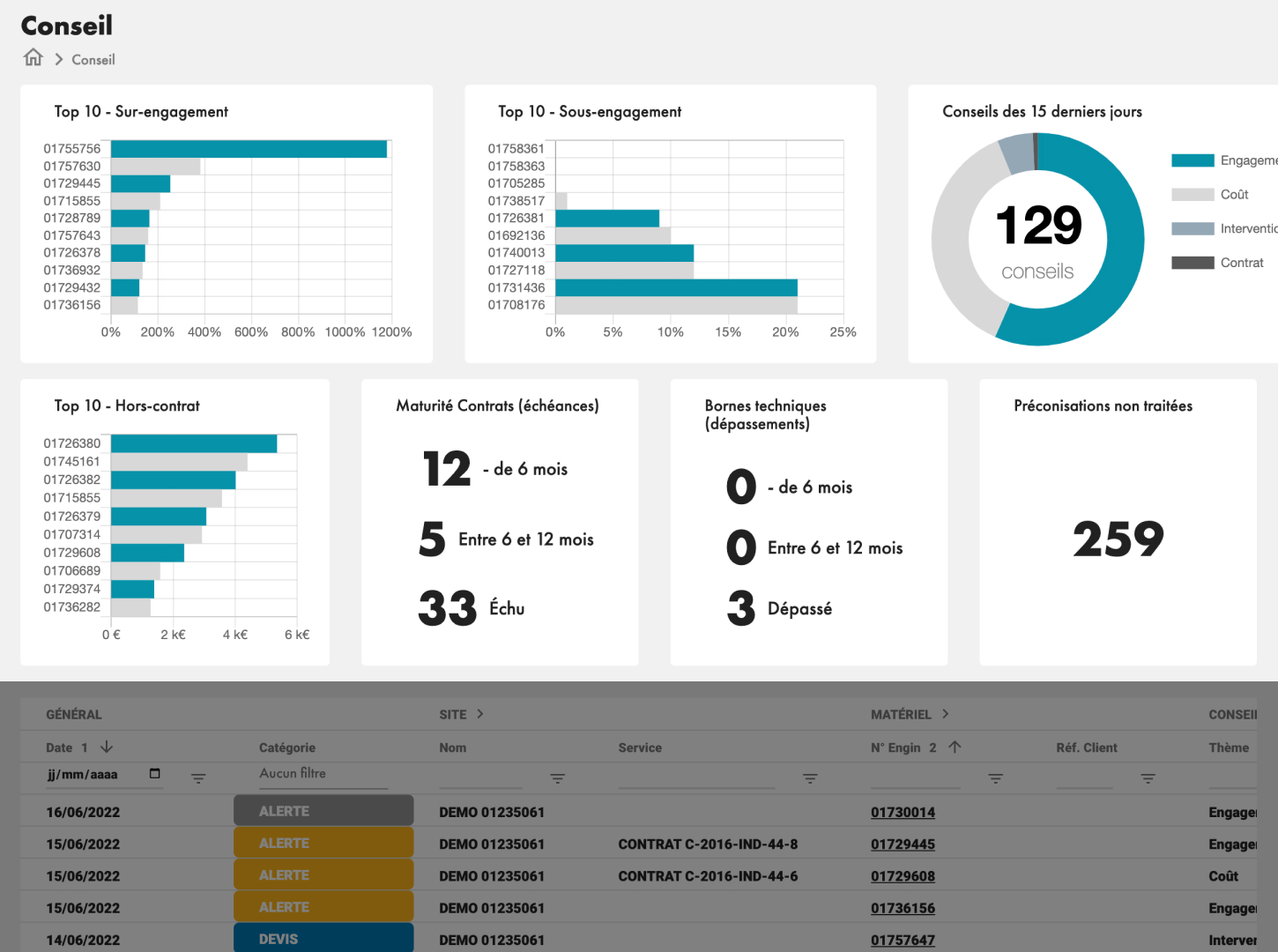Click the 01745161 label in Hors-contrat chart

coord(72,461)
